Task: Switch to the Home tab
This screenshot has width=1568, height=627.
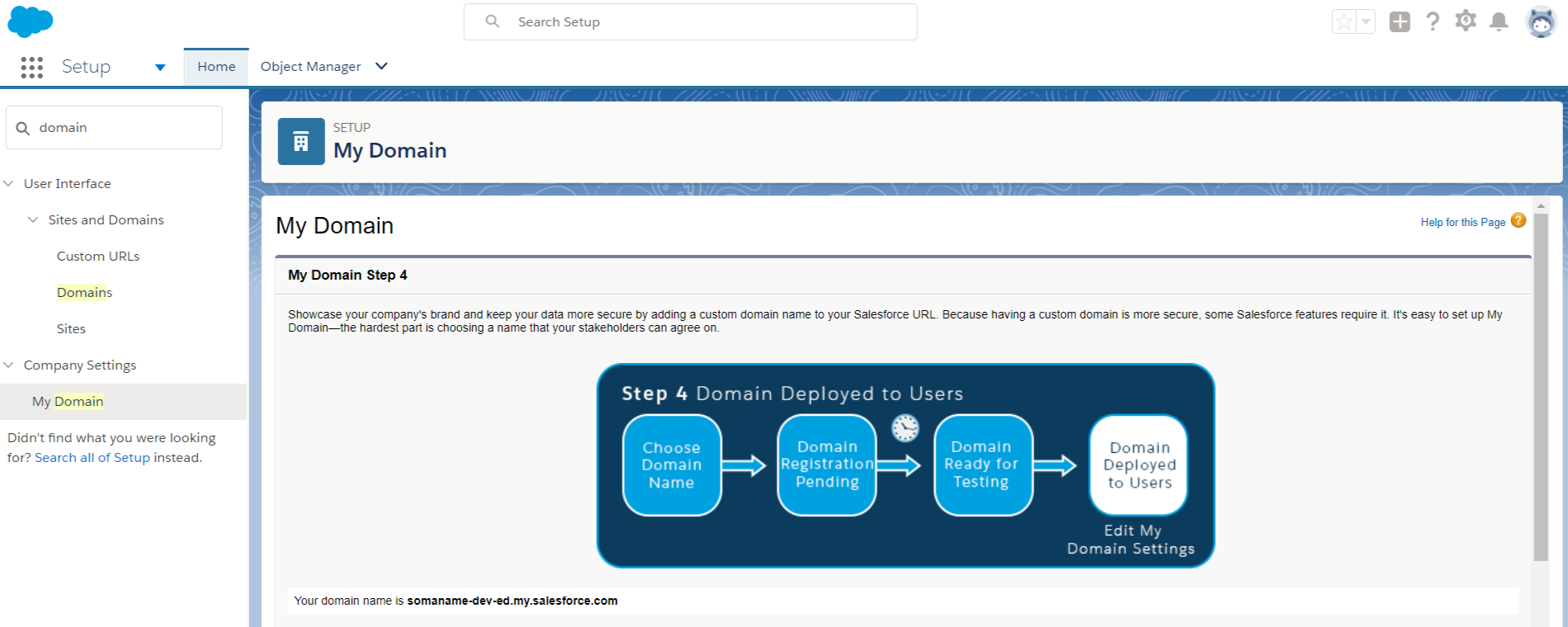Action: (x=216, y=67)
